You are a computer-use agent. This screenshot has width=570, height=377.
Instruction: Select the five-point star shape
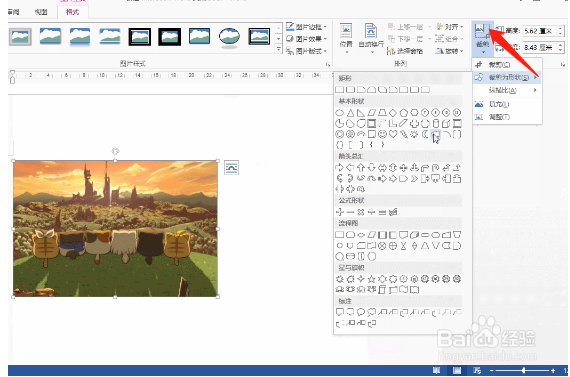pos(372,279)
